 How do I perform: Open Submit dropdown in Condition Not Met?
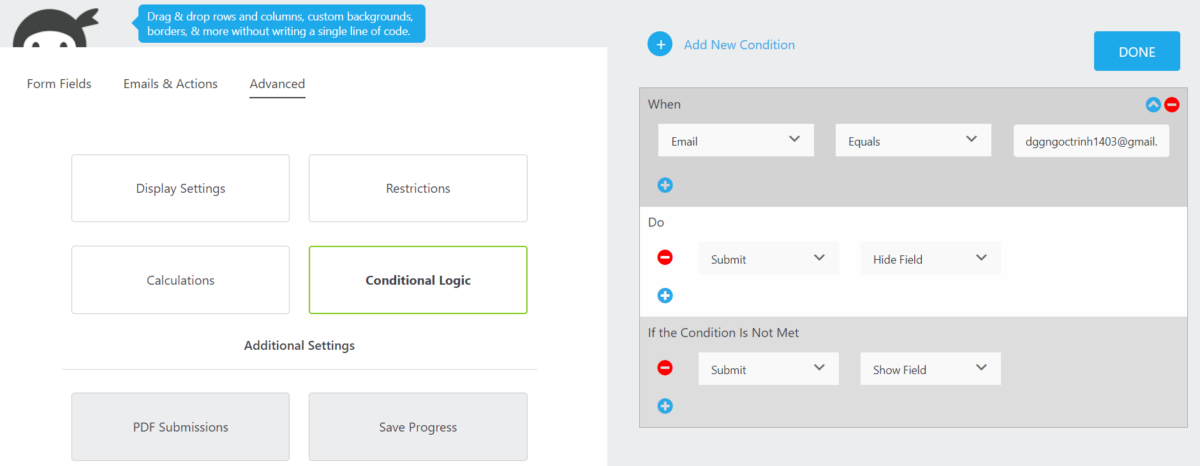[768, 368]
